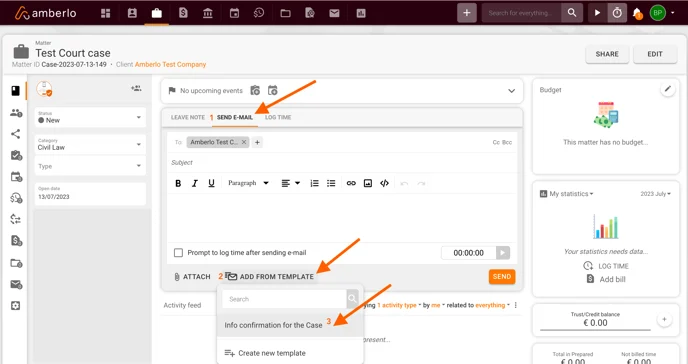Click the add team member icon
The width and height of the screenshot is (688, 364).
click(136, 89)
